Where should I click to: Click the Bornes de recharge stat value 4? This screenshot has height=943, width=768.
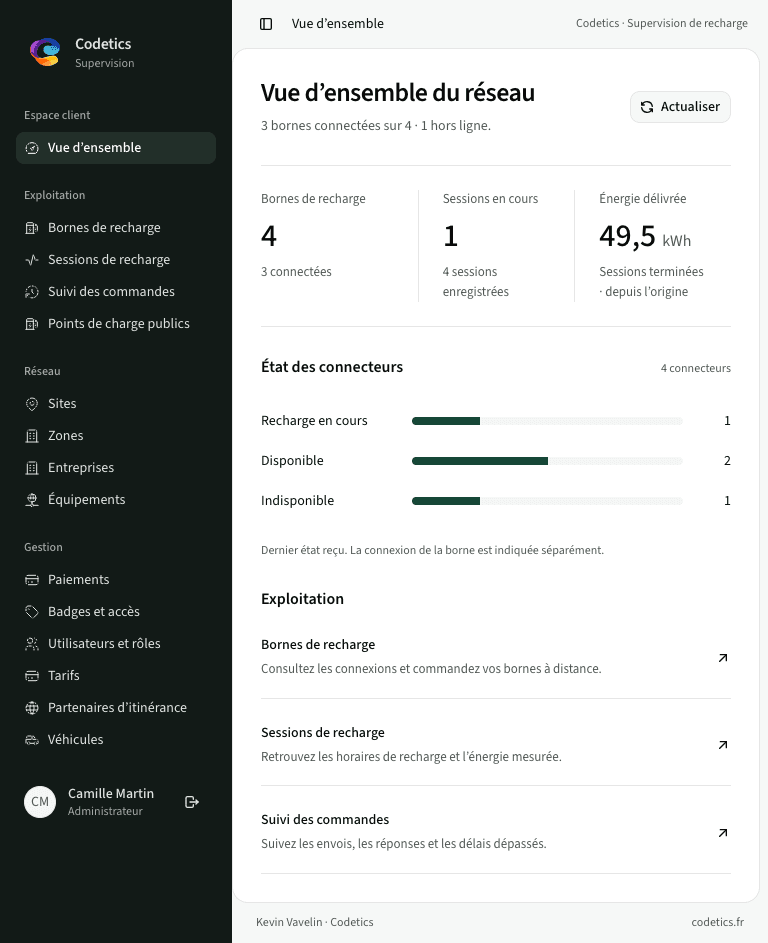[269, 236]
